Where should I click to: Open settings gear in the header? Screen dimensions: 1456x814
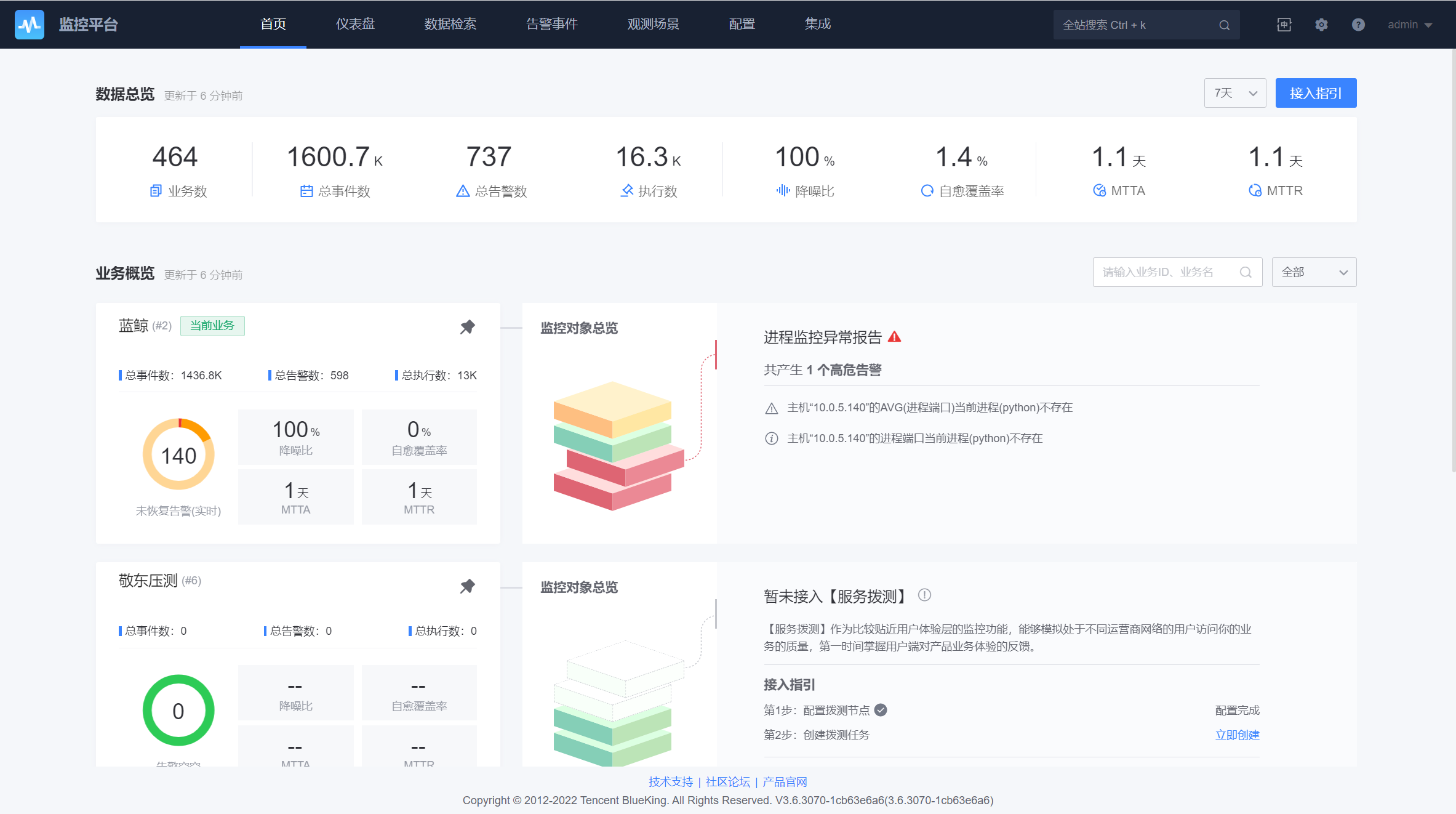1321,25
